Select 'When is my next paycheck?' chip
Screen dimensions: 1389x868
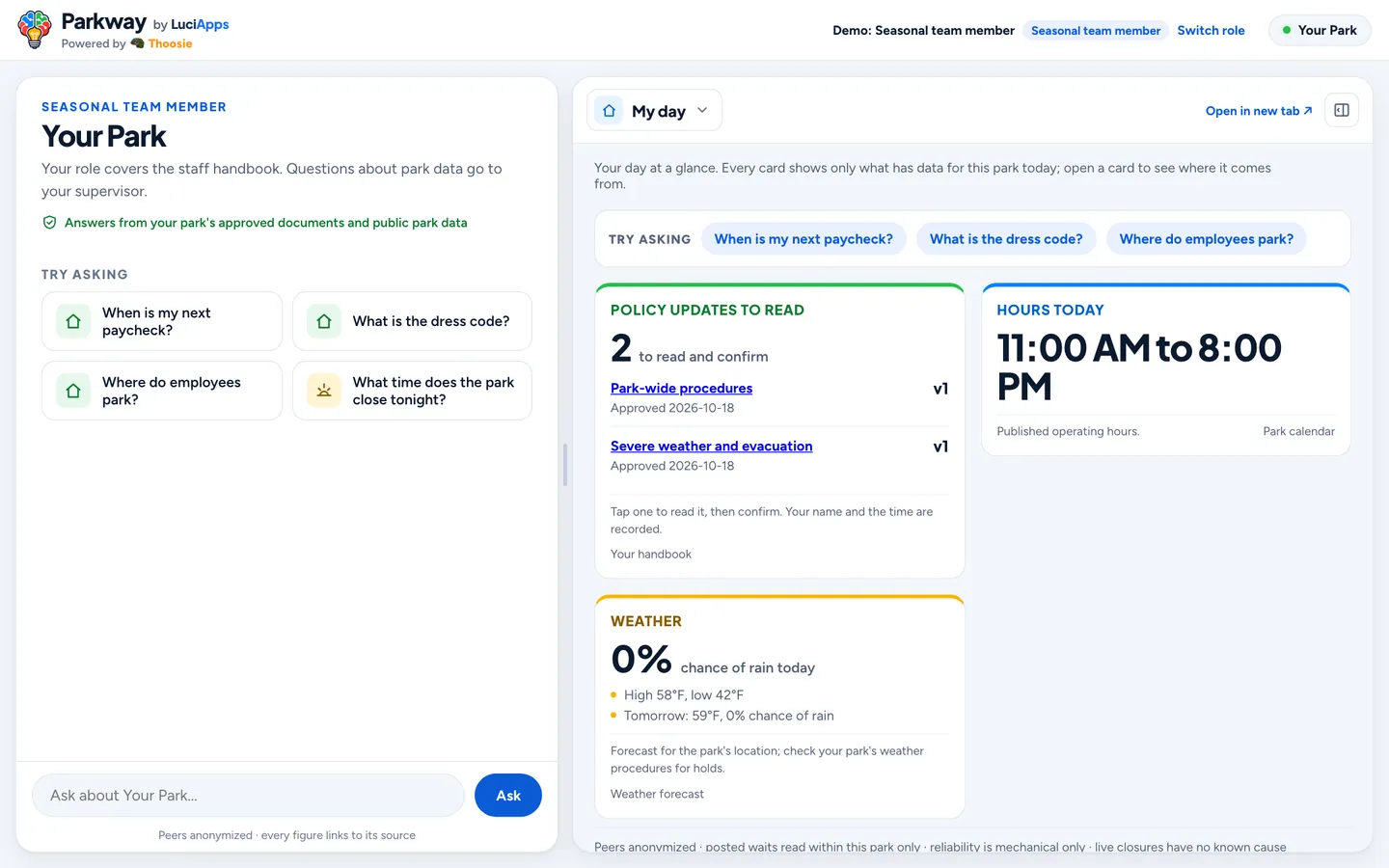point(803,239)
